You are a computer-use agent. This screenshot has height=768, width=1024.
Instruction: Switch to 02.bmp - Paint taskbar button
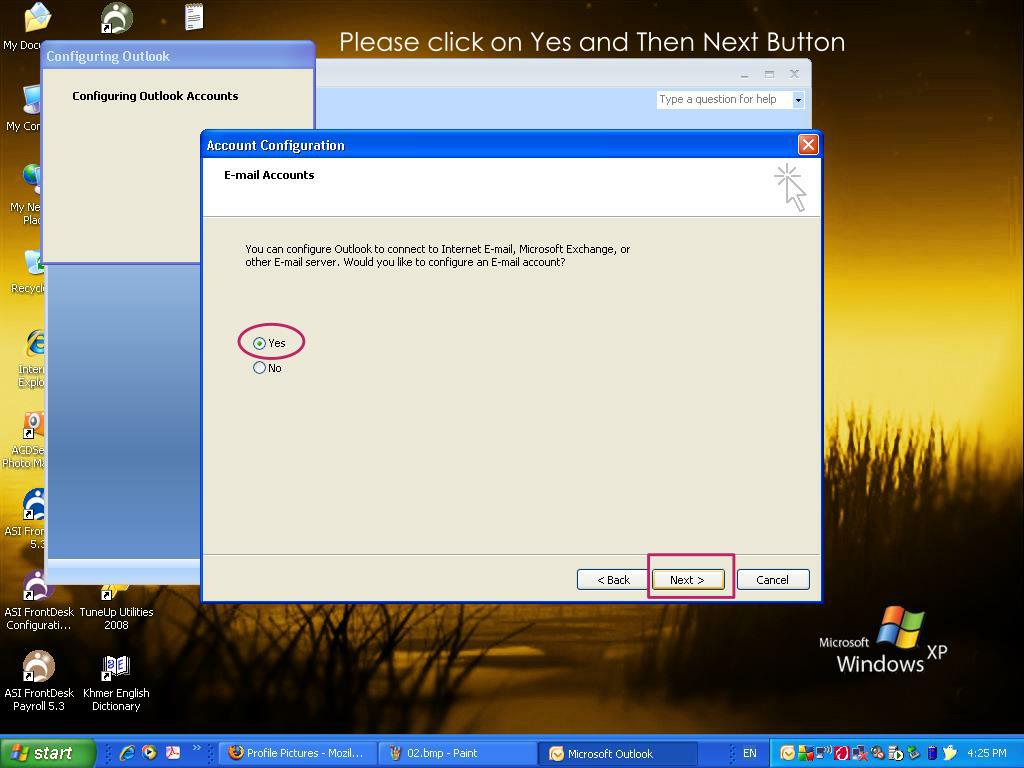click(458, 753)
